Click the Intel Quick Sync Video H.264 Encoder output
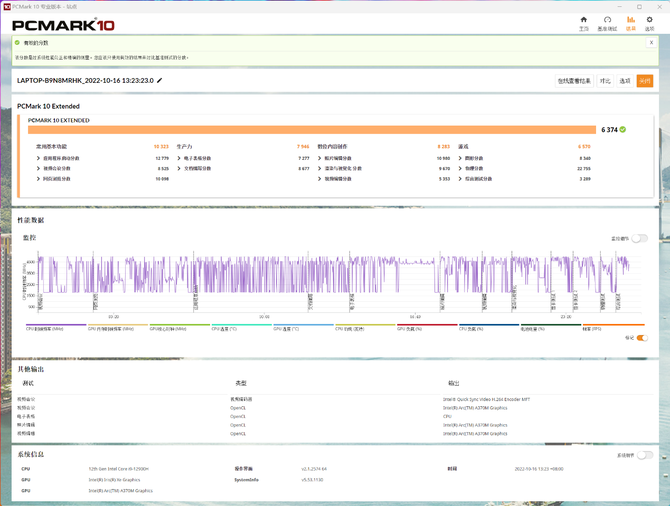Screen dimensions: 670x506 coord(486,399)
